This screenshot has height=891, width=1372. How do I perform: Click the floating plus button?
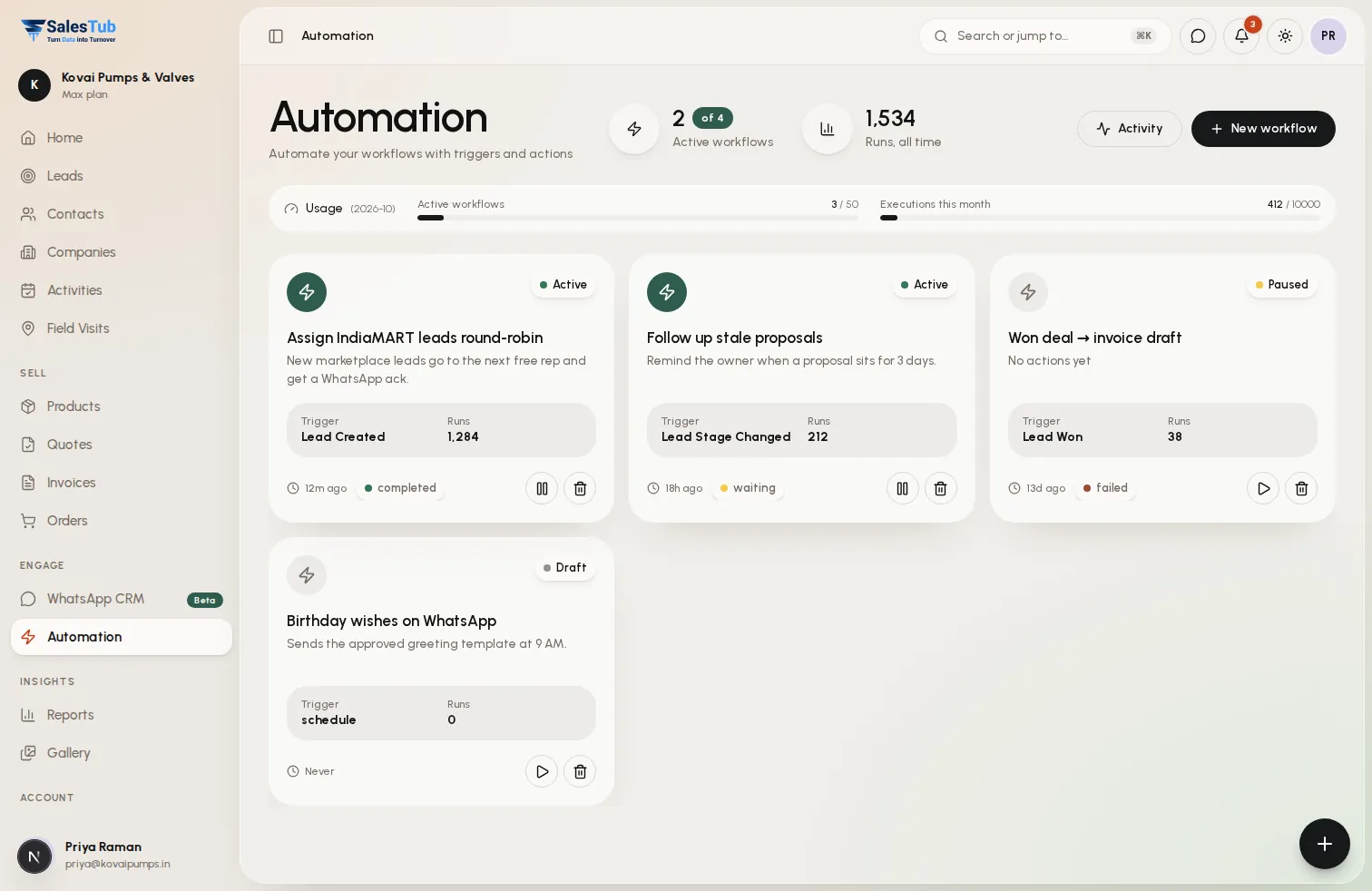(1325, 844)
